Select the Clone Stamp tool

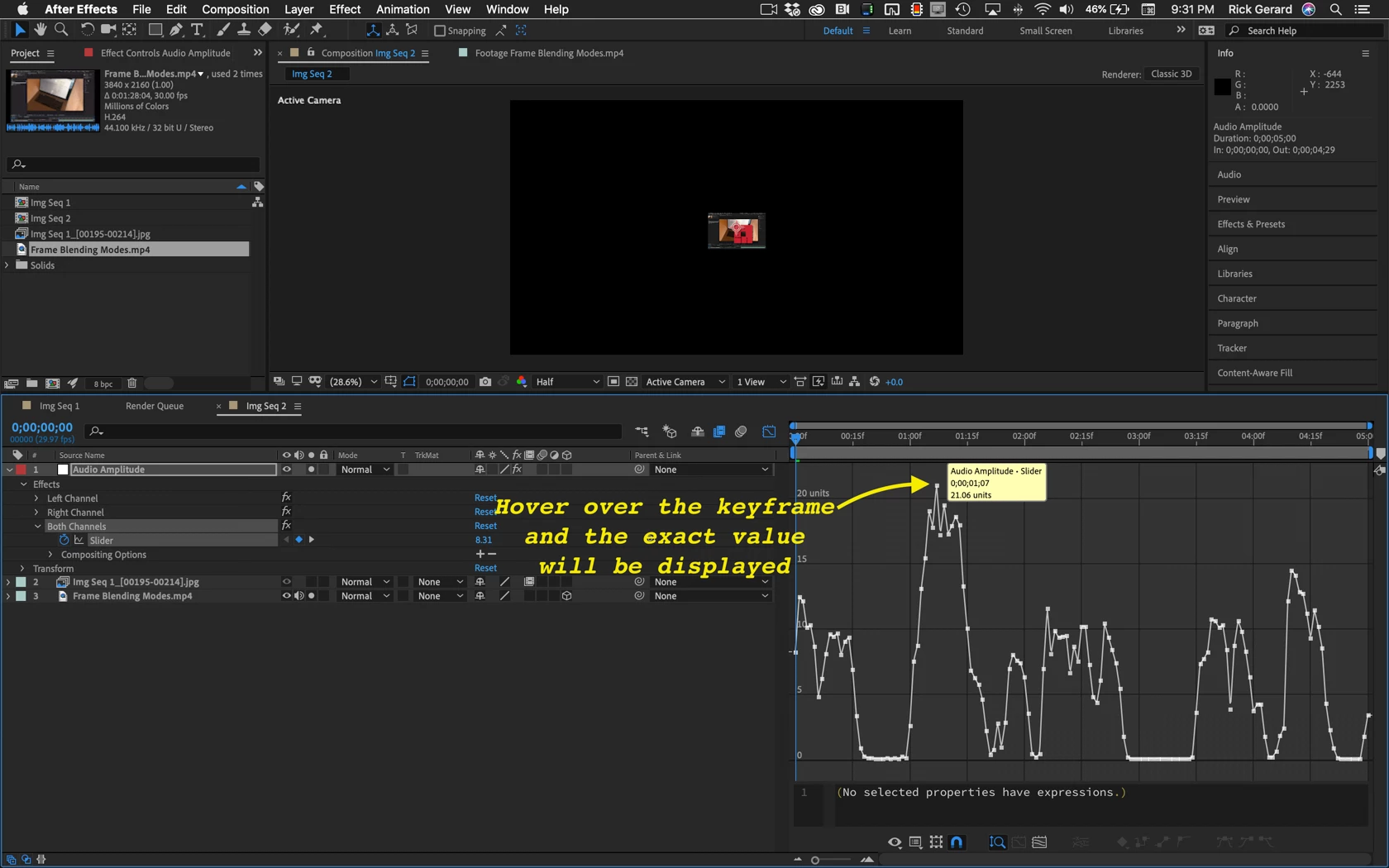coord(244,30)
